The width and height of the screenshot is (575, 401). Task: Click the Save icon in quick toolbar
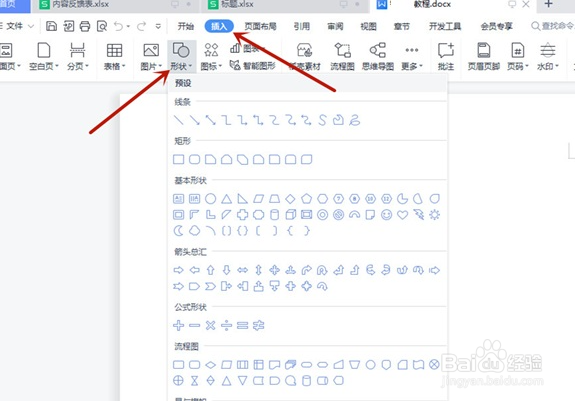(x=51, y=26)
